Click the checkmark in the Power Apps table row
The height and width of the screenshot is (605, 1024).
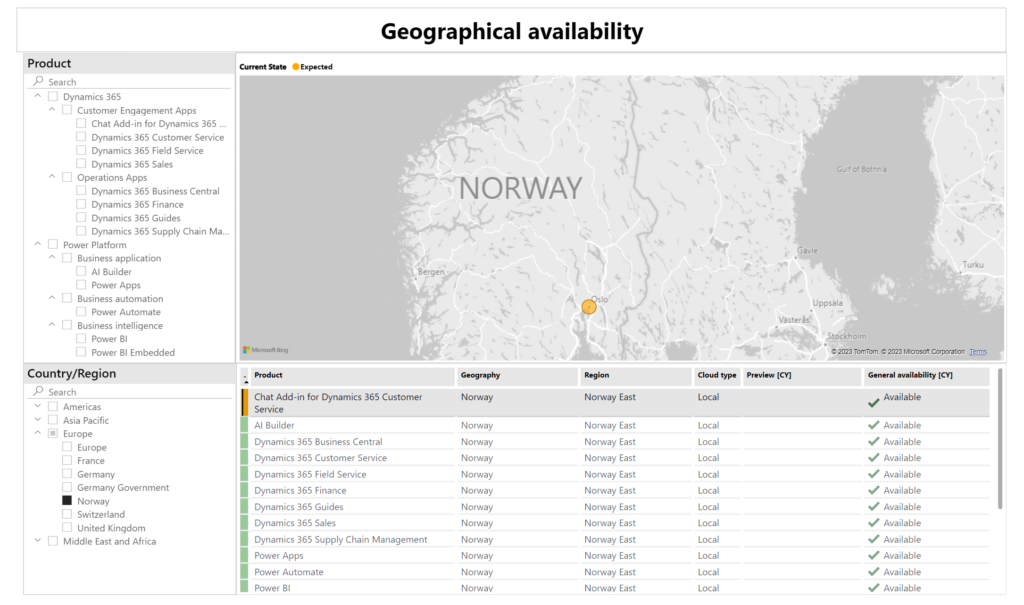(873, 555)
